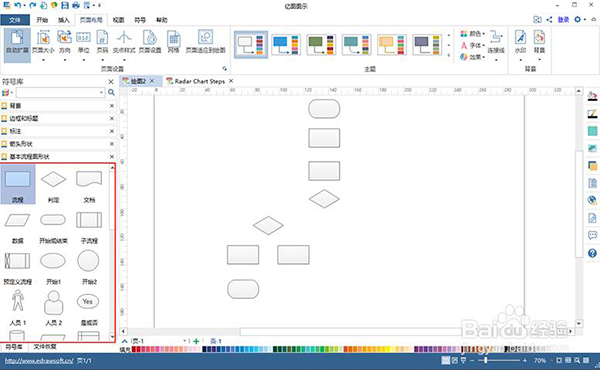This screenshot has width=600, height=370.
Task: Collapse the ribbon with the up arrow
Action: [593, 20]
